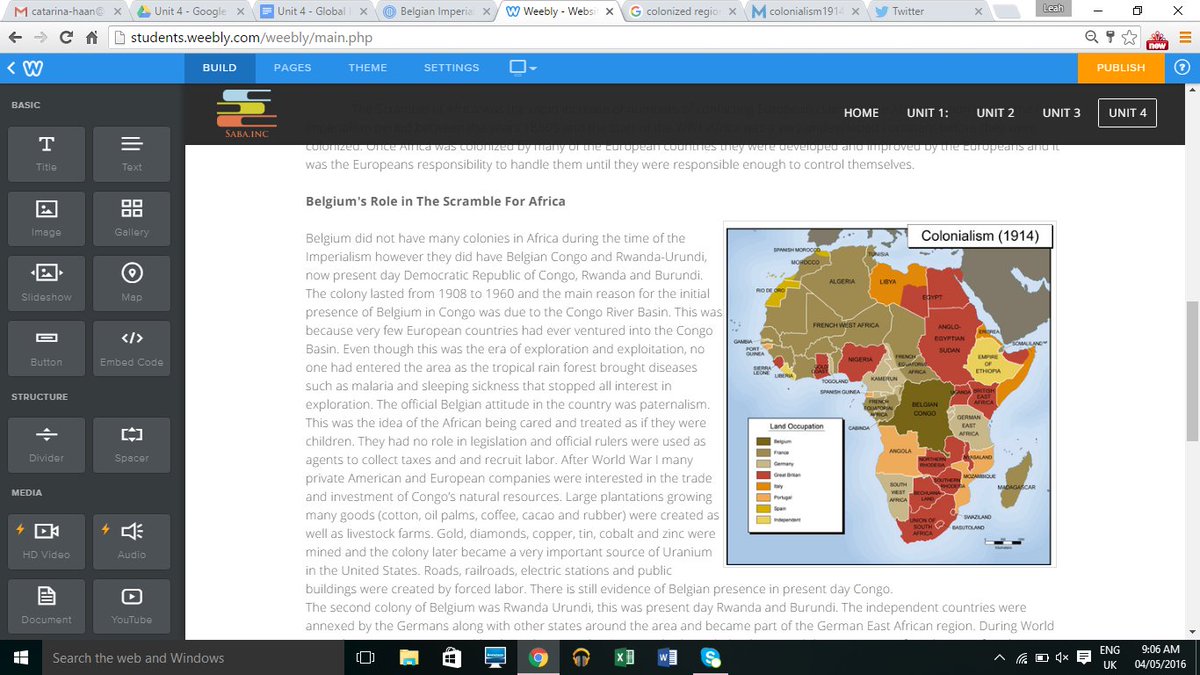The height and width of the screenshot is (675, 1200).
Task: Click the Belgium's Role heading text
Action: (x=435, y=201)
